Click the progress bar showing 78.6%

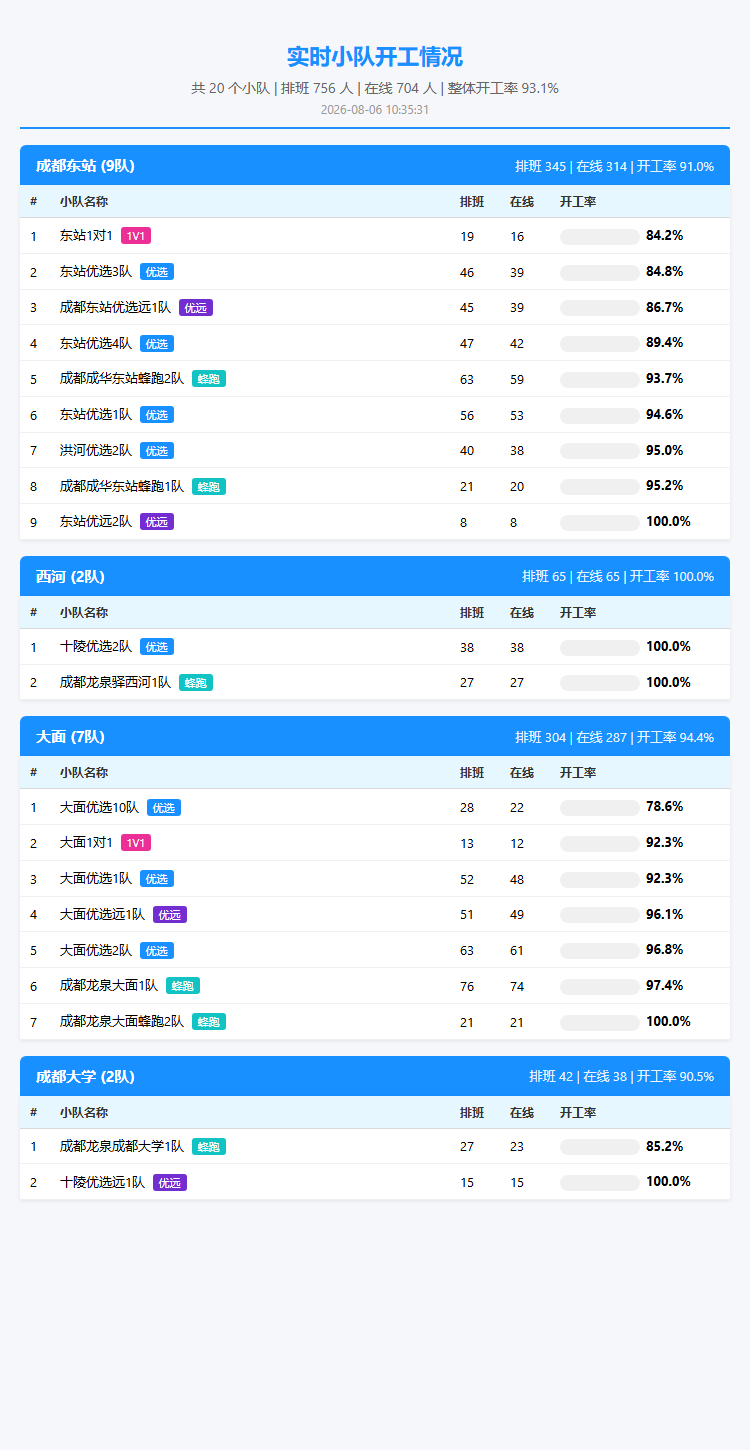pos(600,807)
